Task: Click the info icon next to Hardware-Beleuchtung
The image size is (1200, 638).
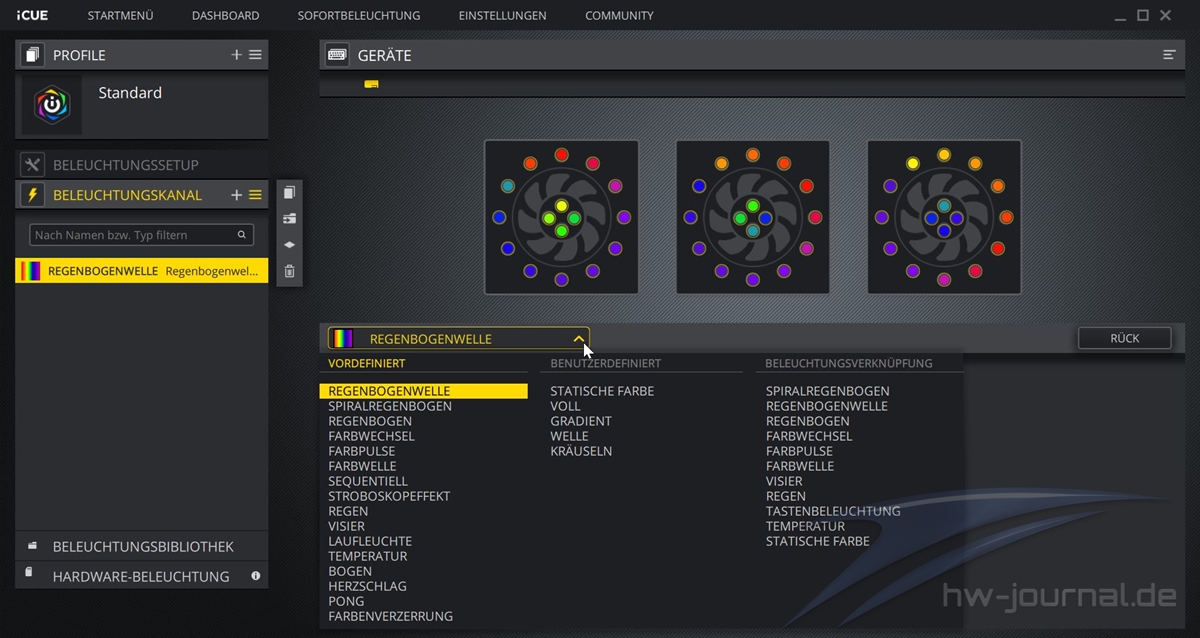Action: click(x=256, y=576)
